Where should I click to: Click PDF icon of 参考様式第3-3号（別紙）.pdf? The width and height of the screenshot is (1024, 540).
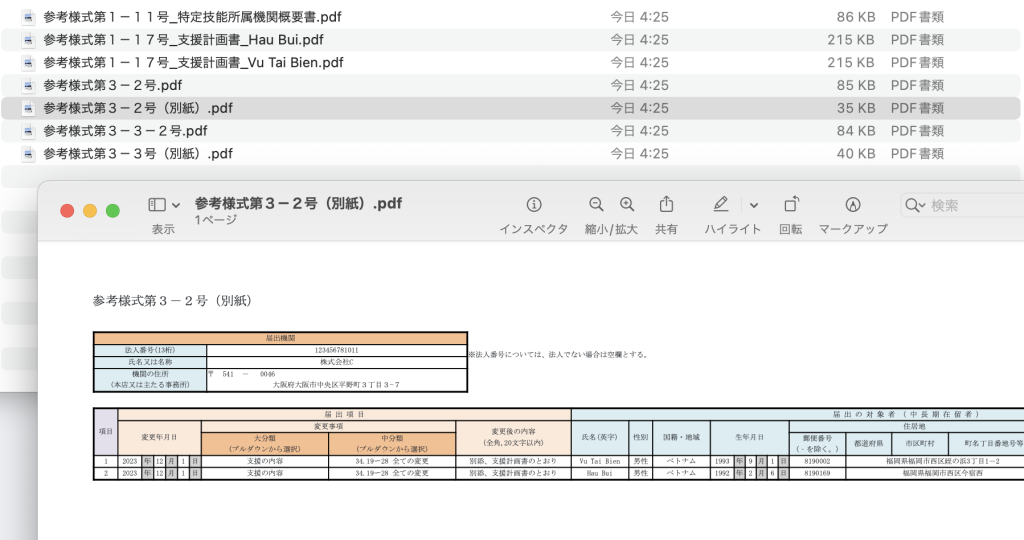tap(28, 154)
